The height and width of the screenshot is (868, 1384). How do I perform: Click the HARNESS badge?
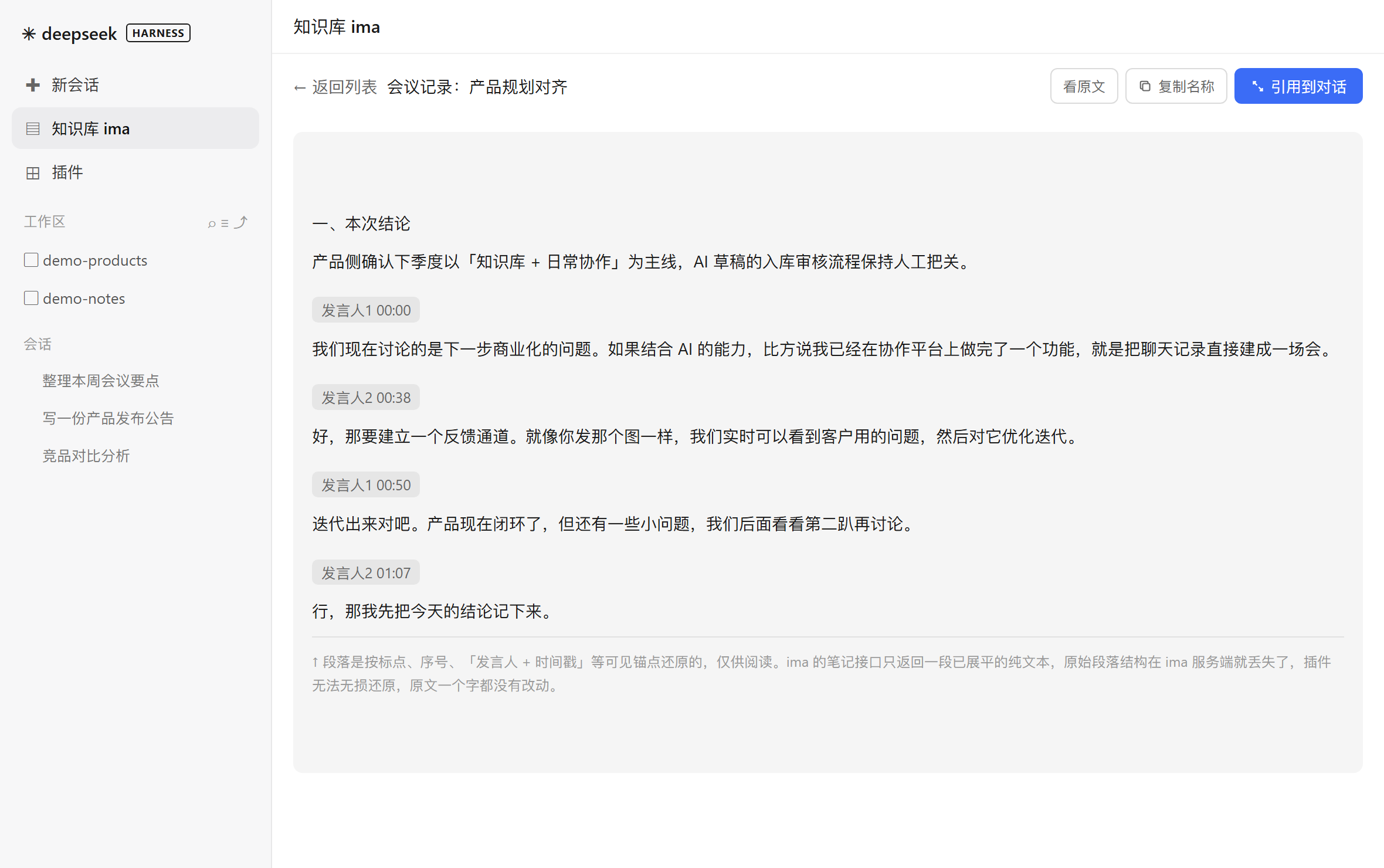click(158, 33)
